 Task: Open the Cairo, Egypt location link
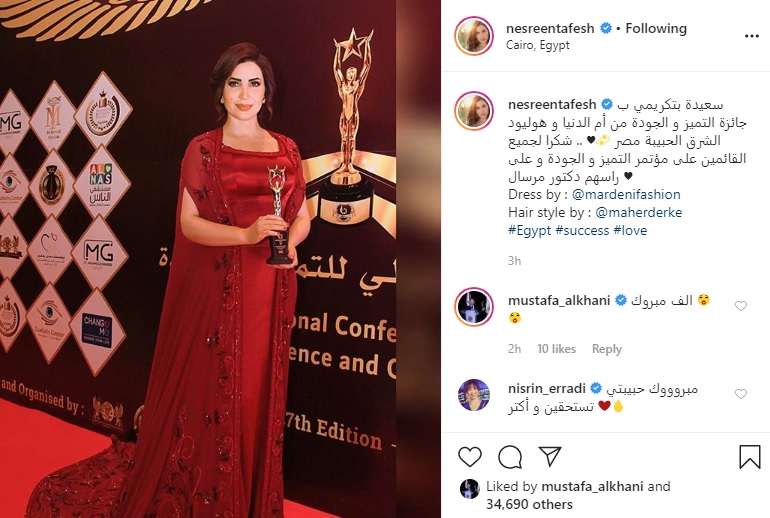pyautogui.click(x=538, y=45)
